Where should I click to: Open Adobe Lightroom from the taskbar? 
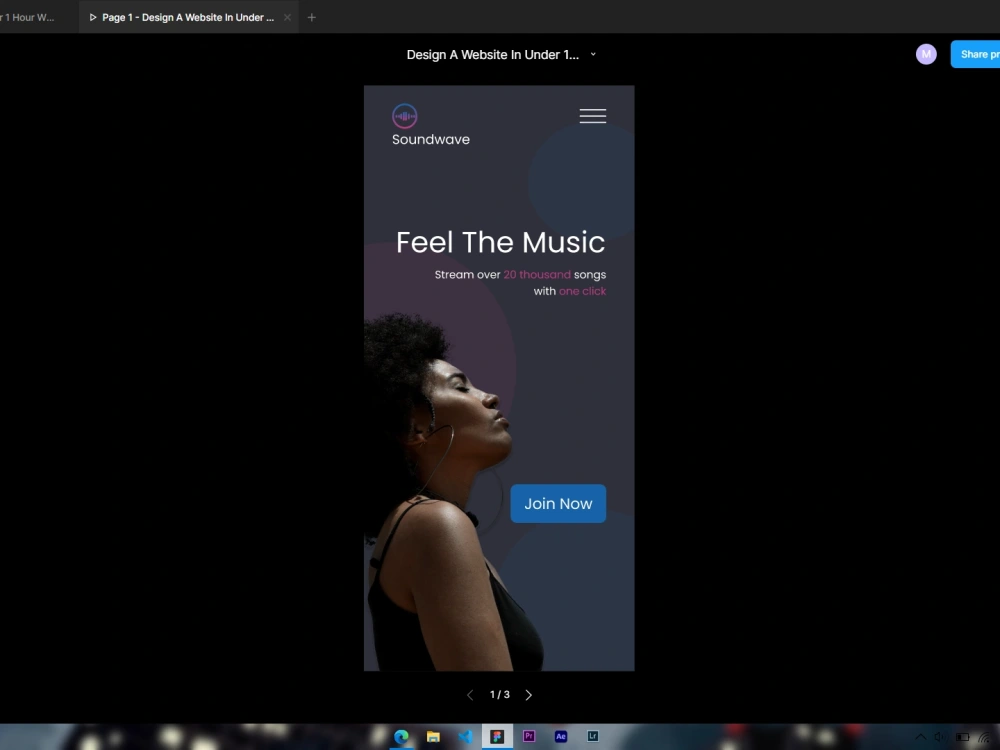(592, 736)
